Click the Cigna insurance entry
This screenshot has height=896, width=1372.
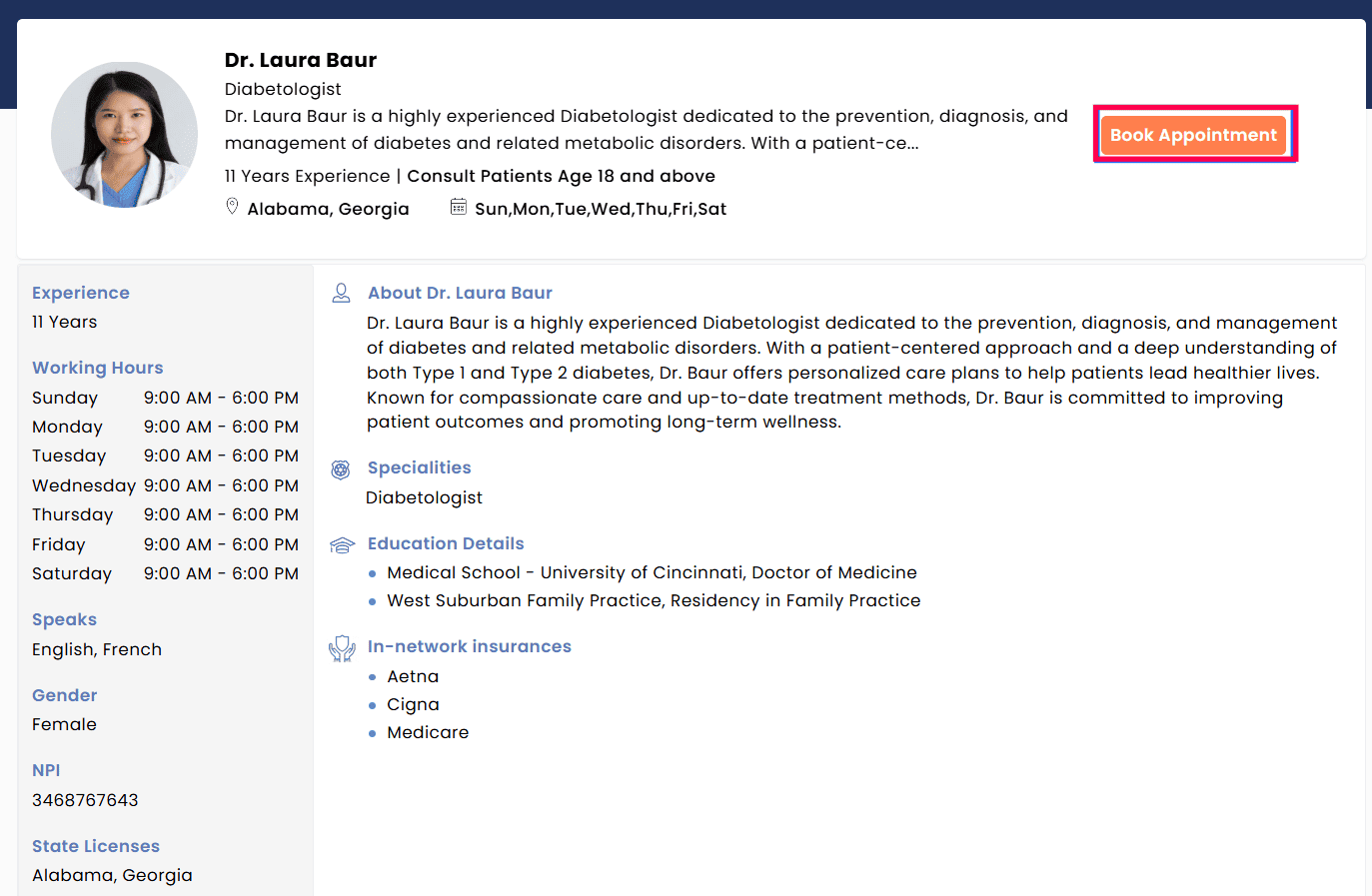tap(413, 704)
